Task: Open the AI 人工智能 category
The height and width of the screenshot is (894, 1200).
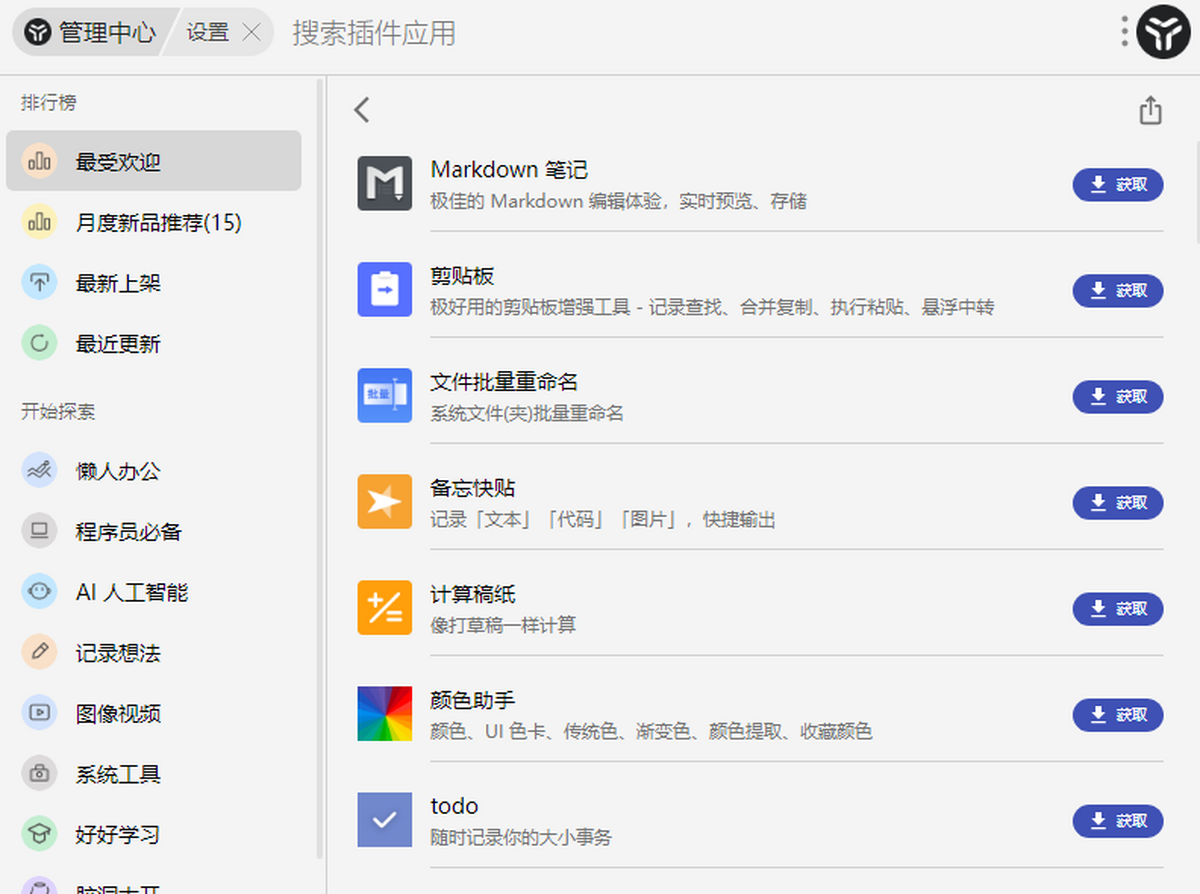Action: click(38, 592)
